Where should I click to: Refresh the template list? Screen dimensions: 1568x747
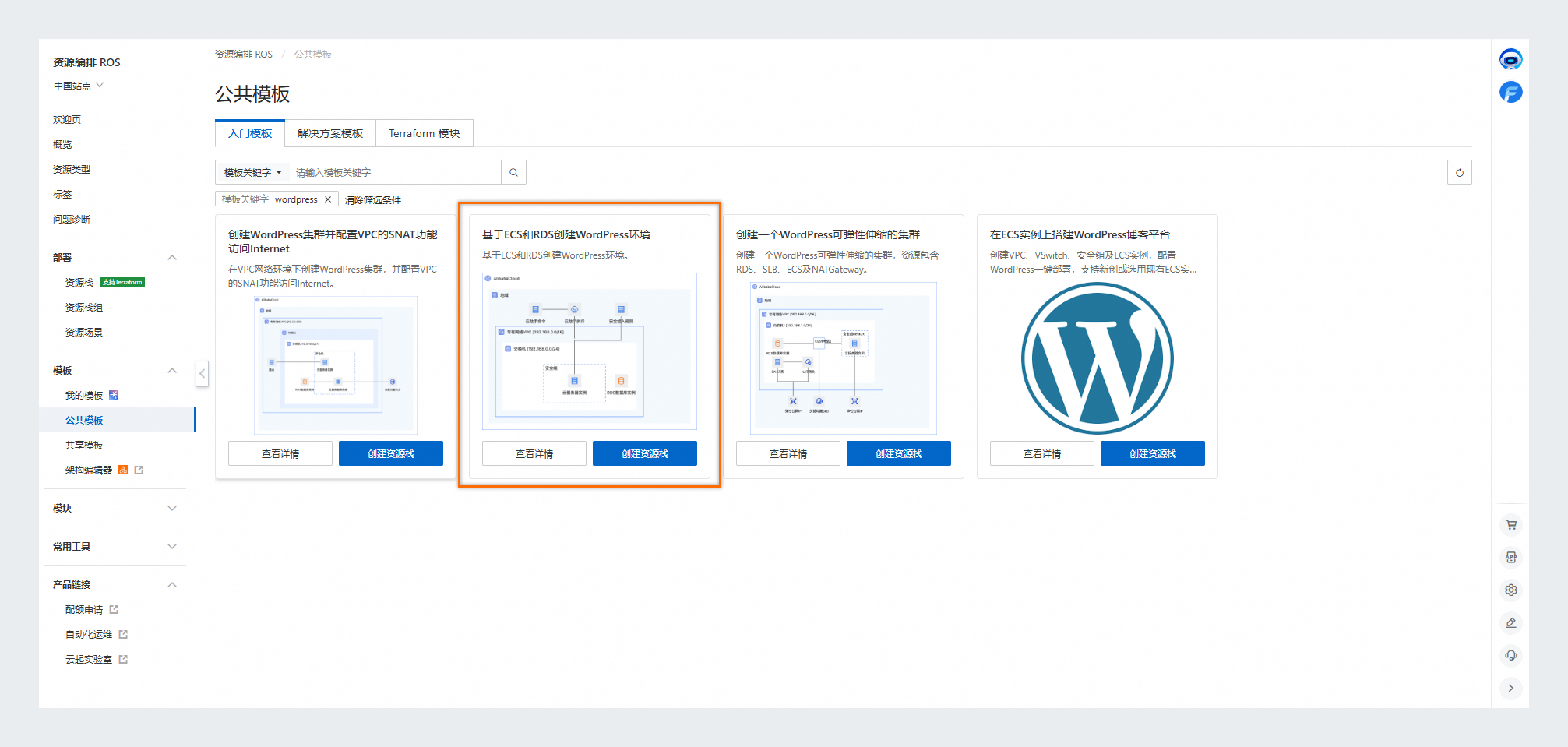[1459, 172]
